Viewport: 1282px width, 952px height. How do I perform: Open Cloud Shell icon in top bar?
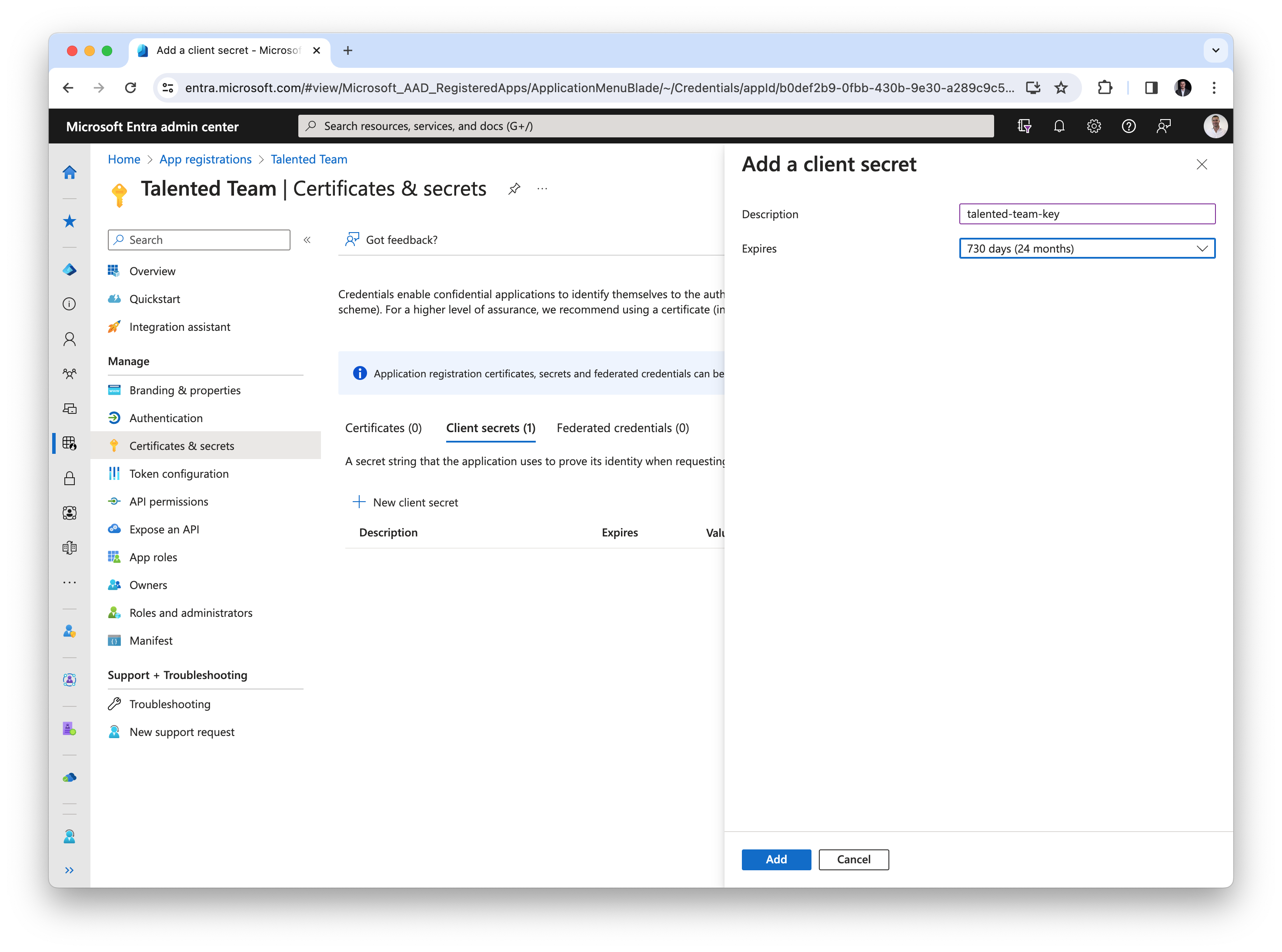coord(1024,126)
